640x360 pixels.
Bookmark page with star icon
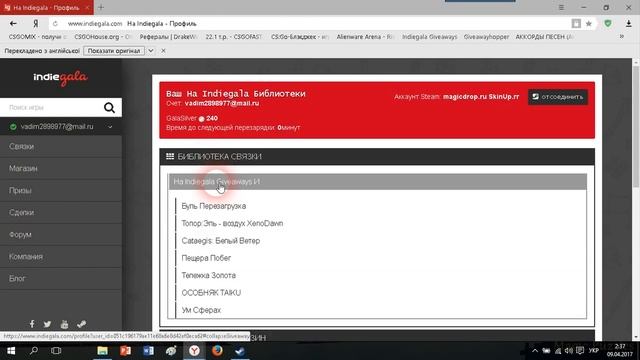click(589, 24)
